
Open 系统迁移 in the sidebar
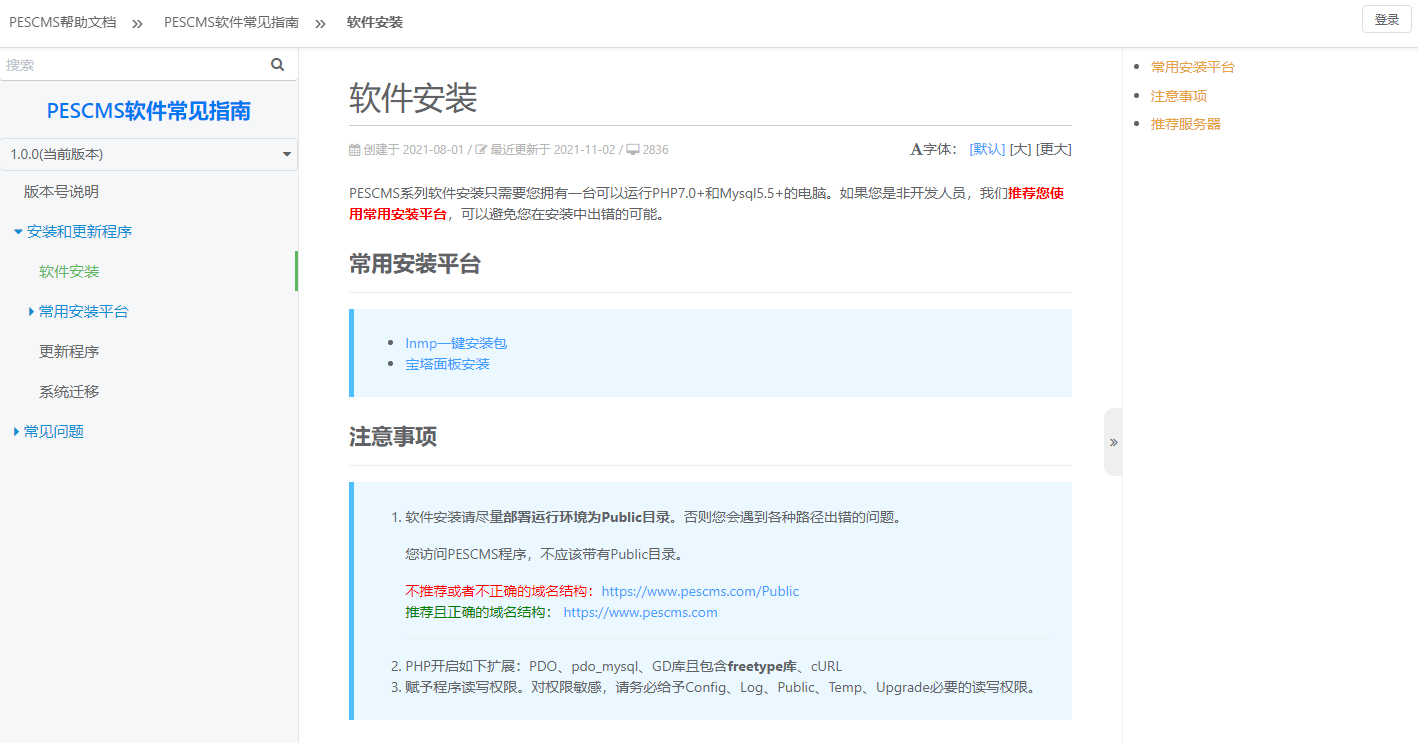[69, 392]
